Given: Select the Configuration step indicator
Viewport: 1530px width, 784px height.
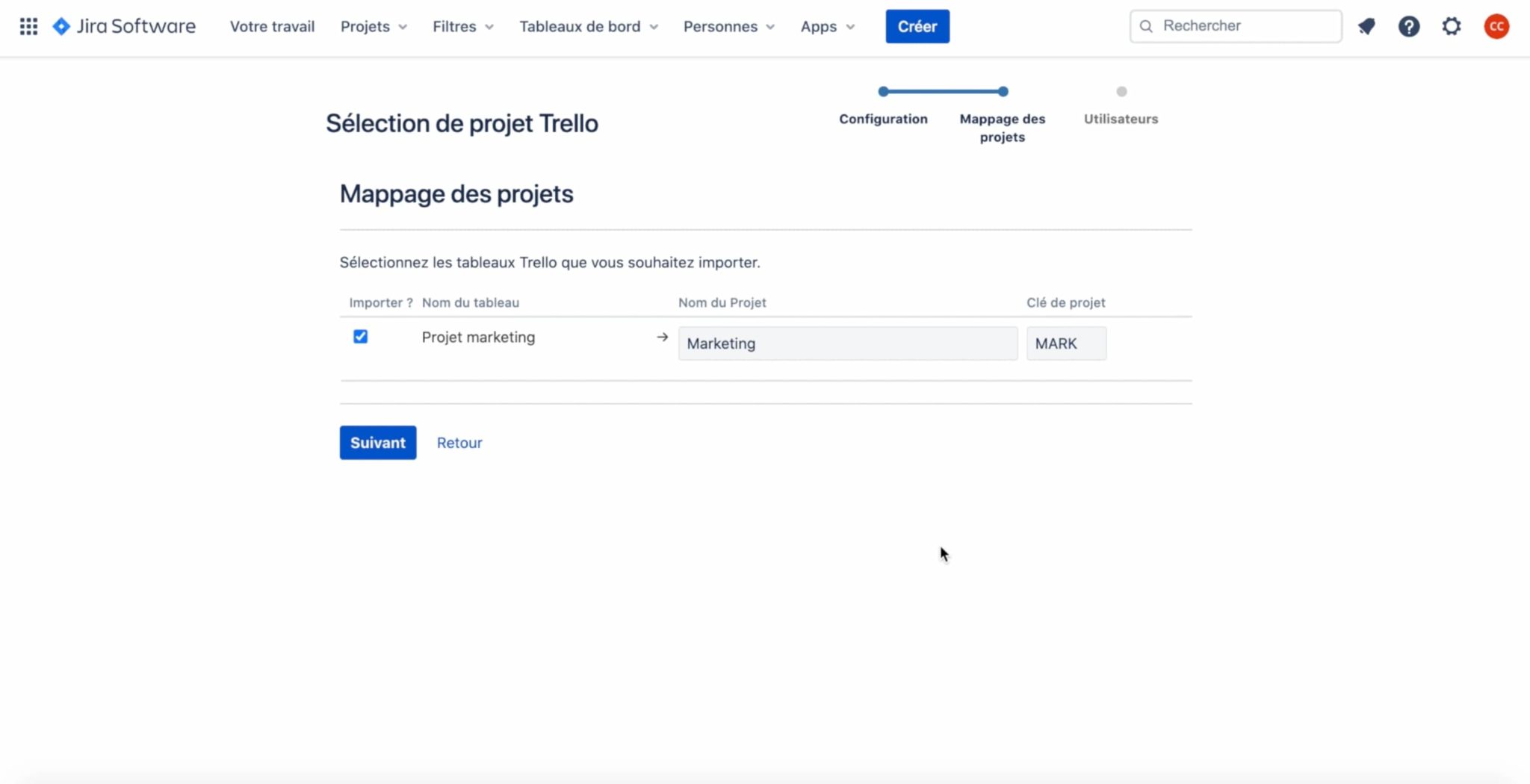Looking at the screenshot, I should (883, 106).
